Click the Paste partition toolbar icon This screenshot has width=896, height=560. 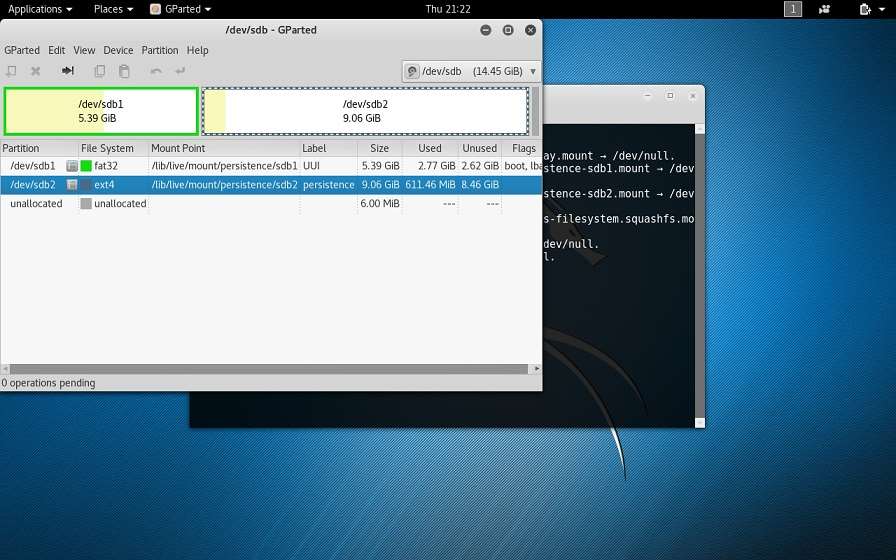pyautogui.click(x=124, y=71)
